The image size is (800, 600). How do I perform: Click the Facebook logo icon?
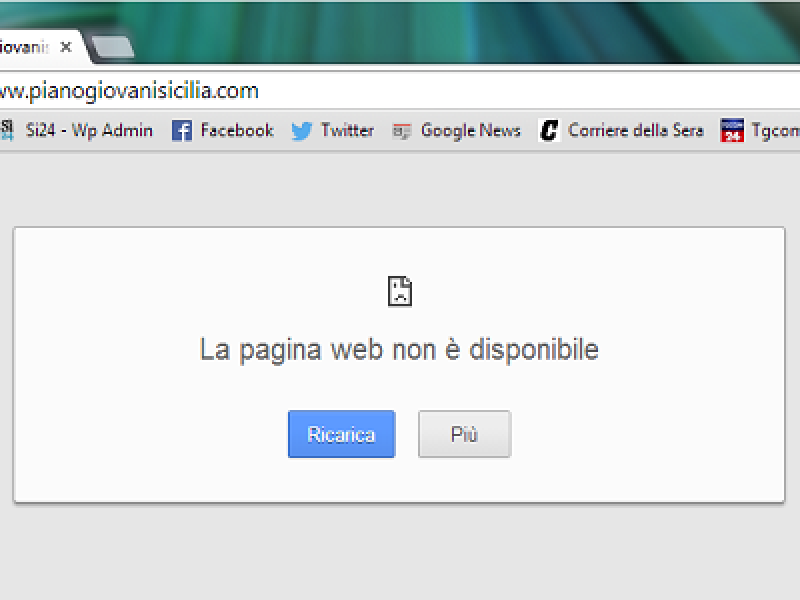181,131
